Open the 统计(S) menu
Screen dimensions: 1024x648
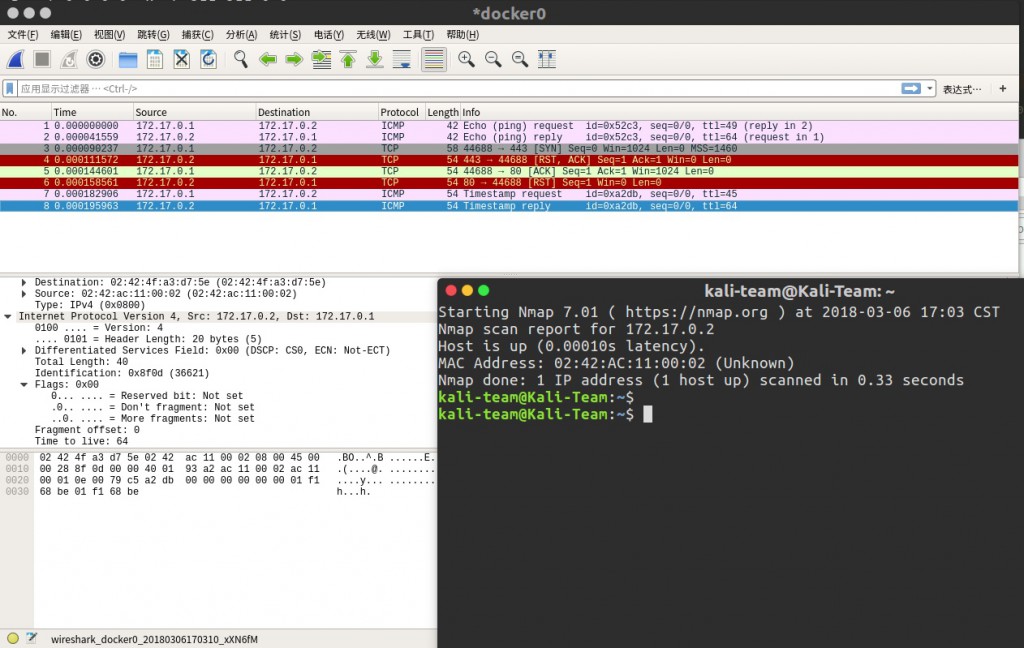(x=285, y=35)
